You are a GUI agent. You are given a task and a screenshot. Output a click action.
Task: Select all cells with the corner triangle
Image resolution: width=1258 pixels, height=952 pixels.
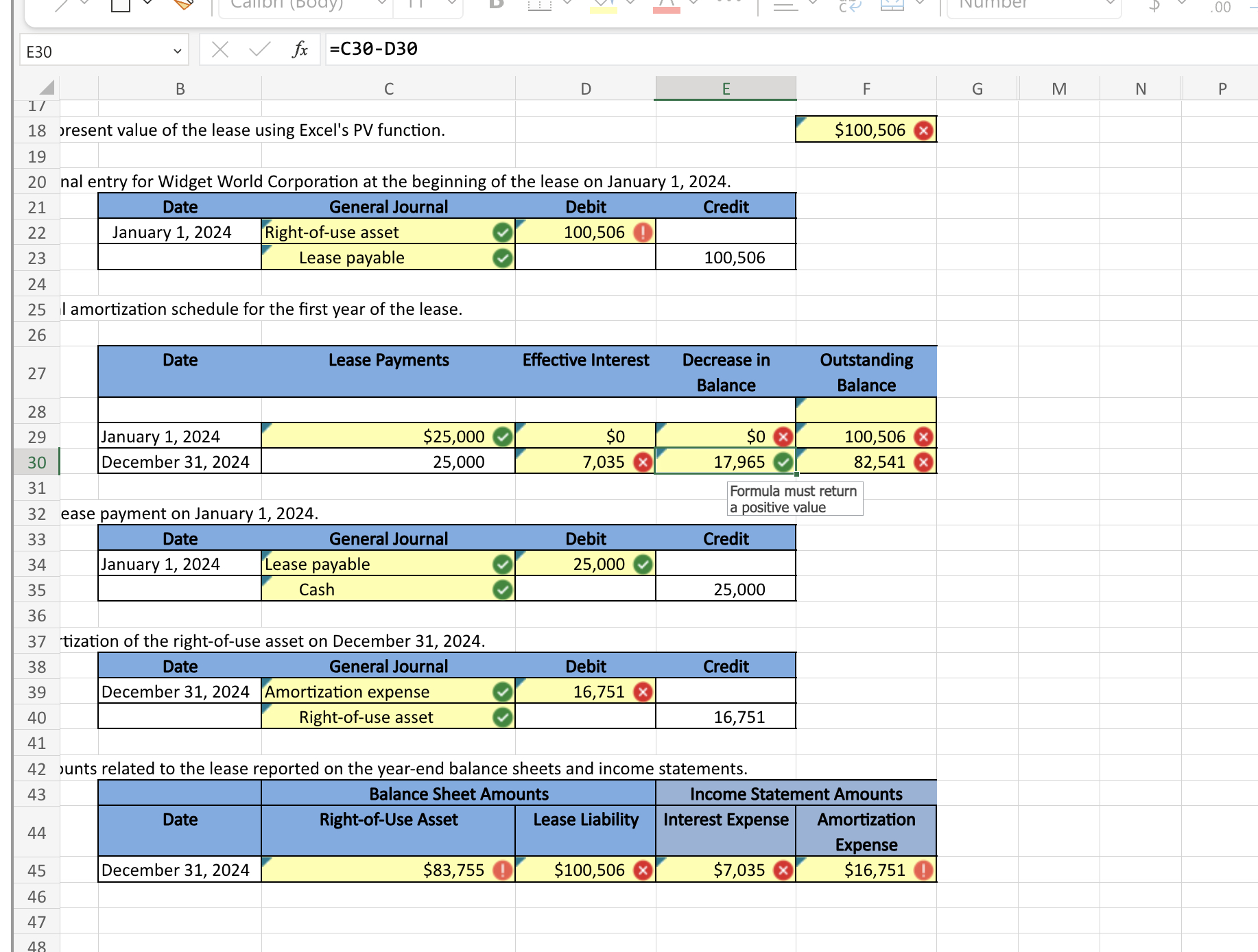click(x=47, y=88)
